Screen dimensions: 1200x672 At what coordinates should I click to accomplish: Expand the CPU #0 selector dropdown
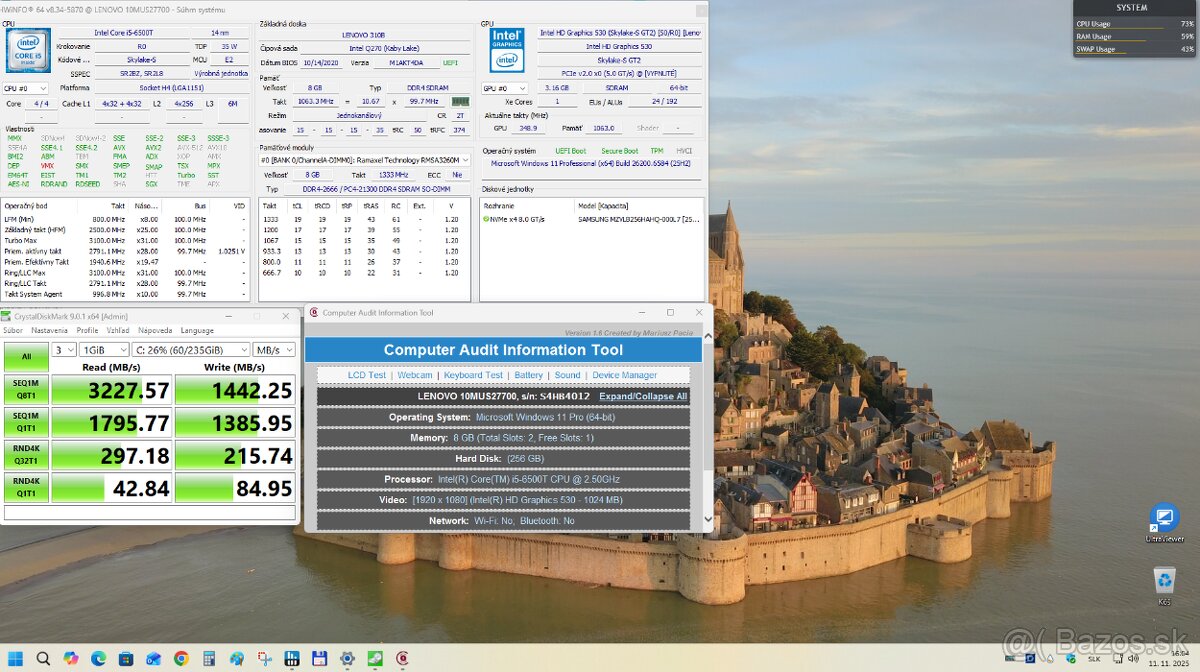[x=26, y=88]
